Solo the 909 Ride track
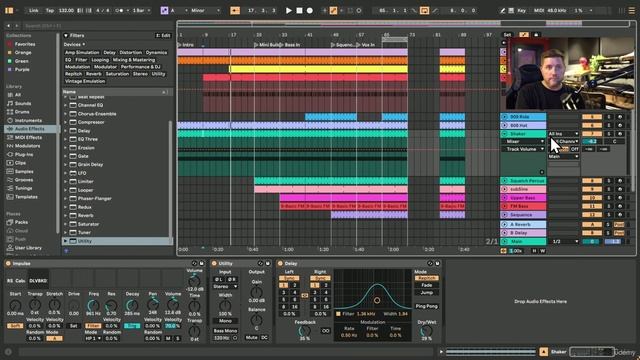The width and height of the screenshot is (640, 360). click(x=609, y=117)
